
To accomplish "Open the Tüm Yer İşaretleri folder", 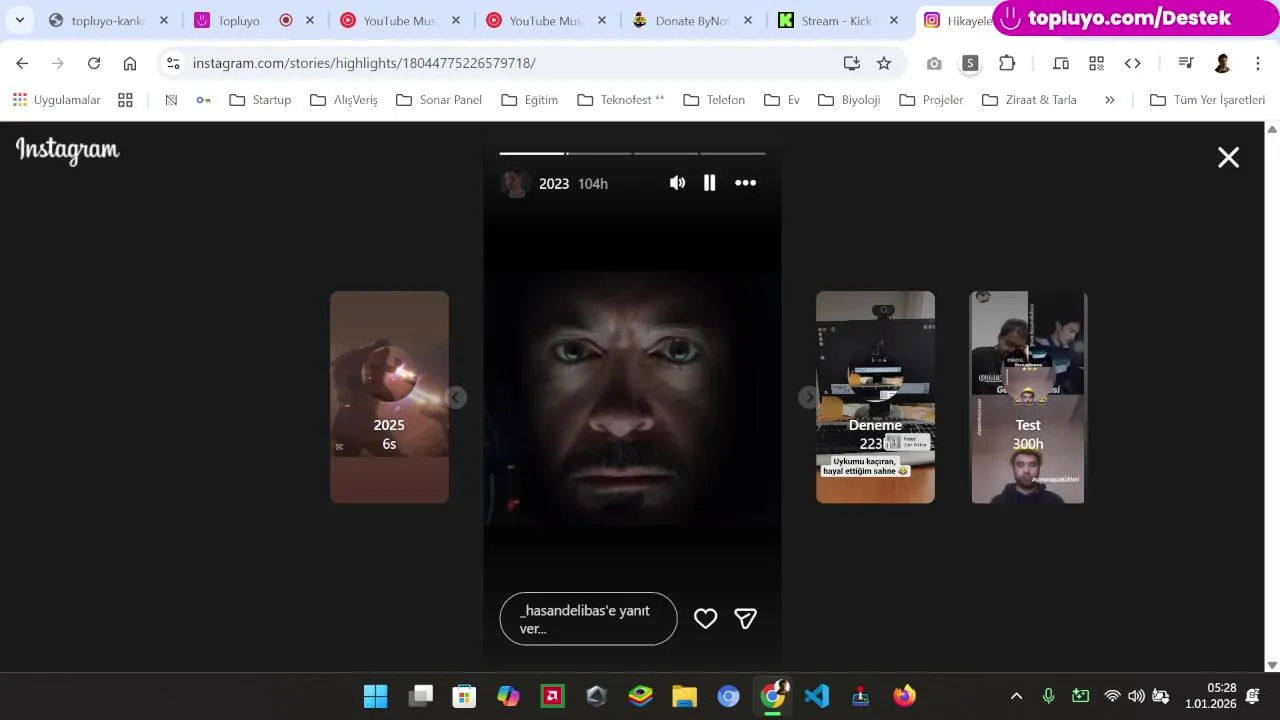I will (x=1208, y=100).
